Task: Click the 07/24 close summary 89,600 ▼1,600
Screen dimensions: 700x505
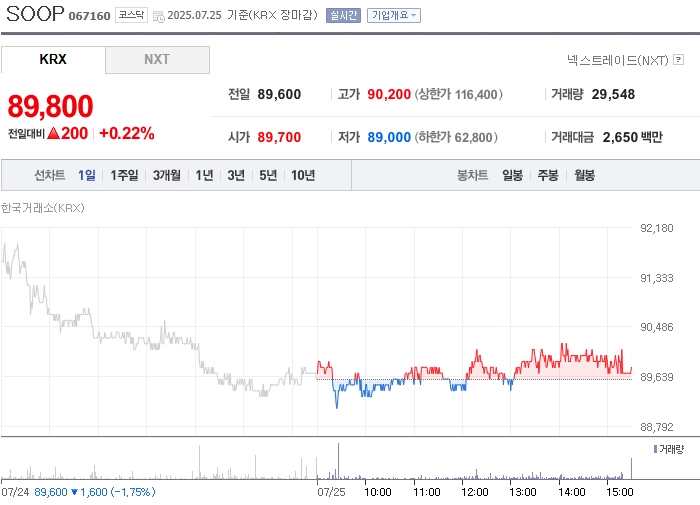Action: tap(95, 492)
